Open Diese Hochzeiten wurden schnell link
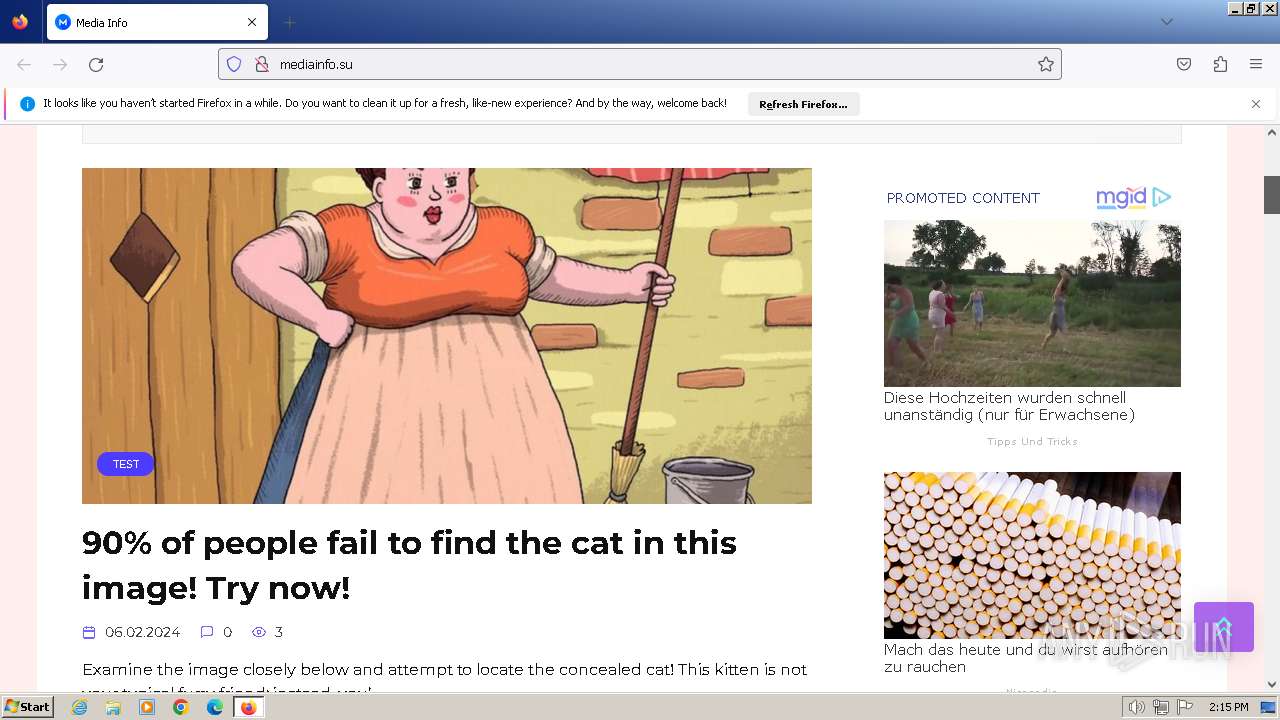 coord(1009,406)
